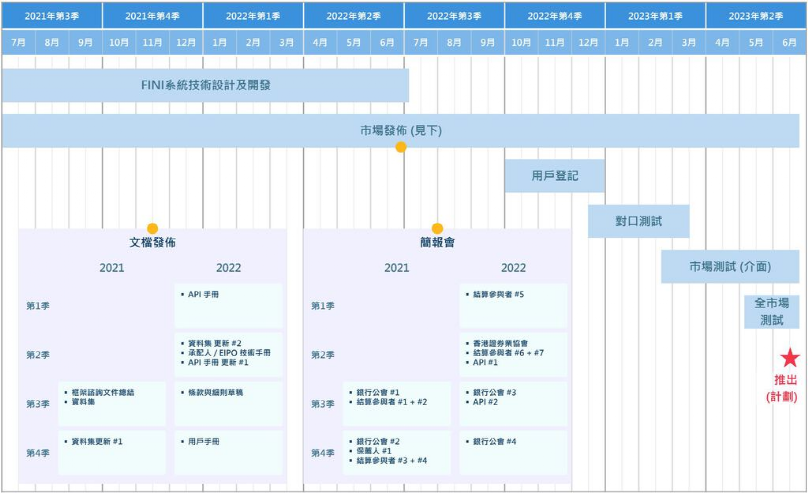The width and height of the screenshot is (808, 493).
Task: Click orange dot above 文檔發佈 title
Action: (152, 229)
